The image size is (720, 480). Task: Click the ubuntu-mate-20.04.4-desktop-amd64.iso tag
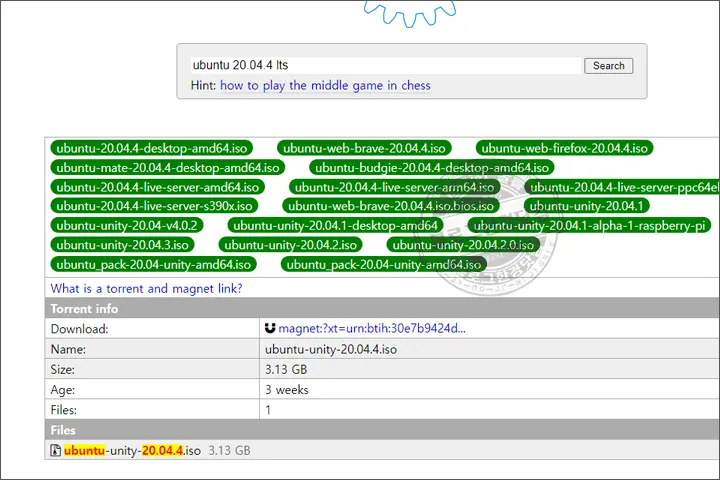coord(167,167)
